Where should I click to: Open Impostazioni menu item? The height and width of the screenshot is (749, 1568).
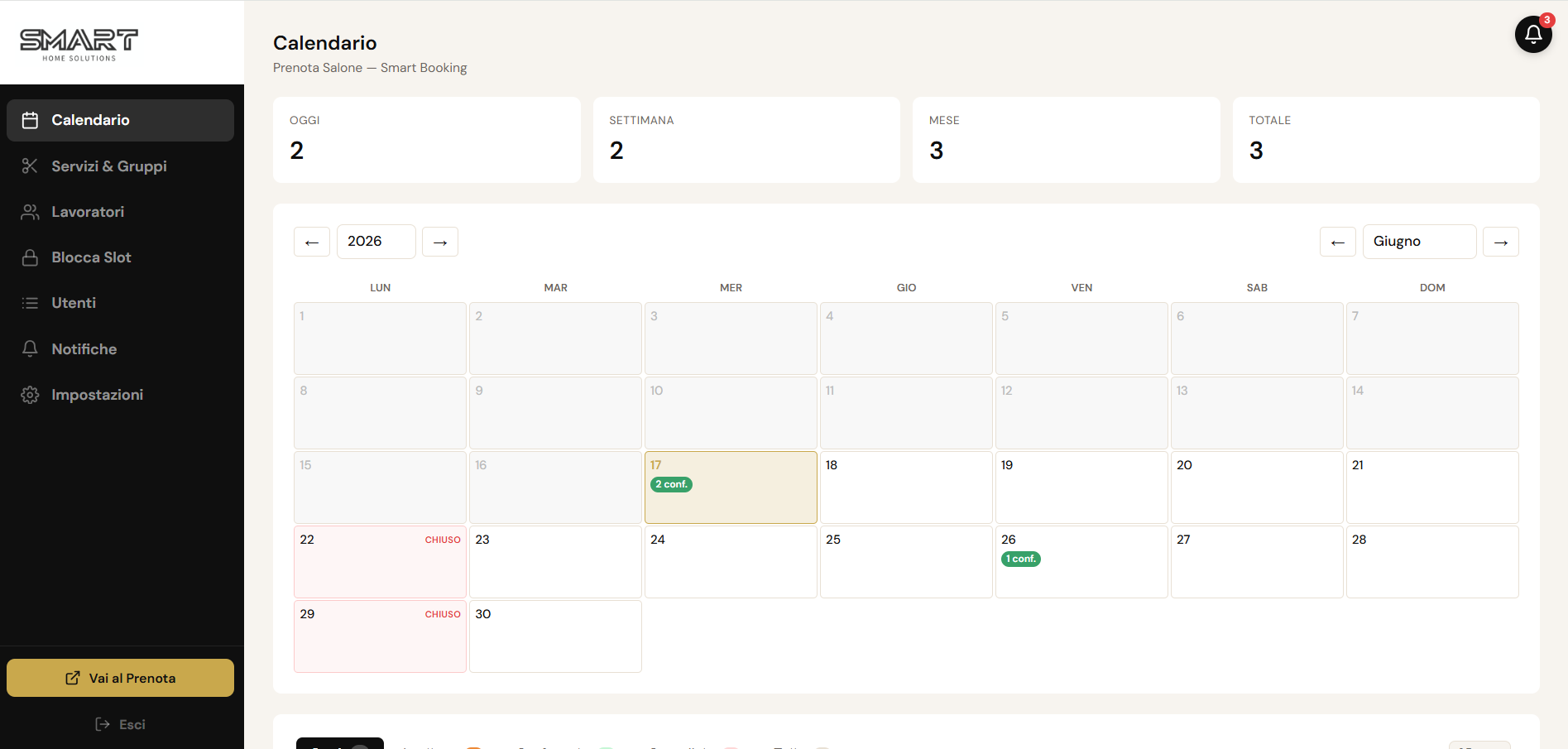(x=120, y=395)
